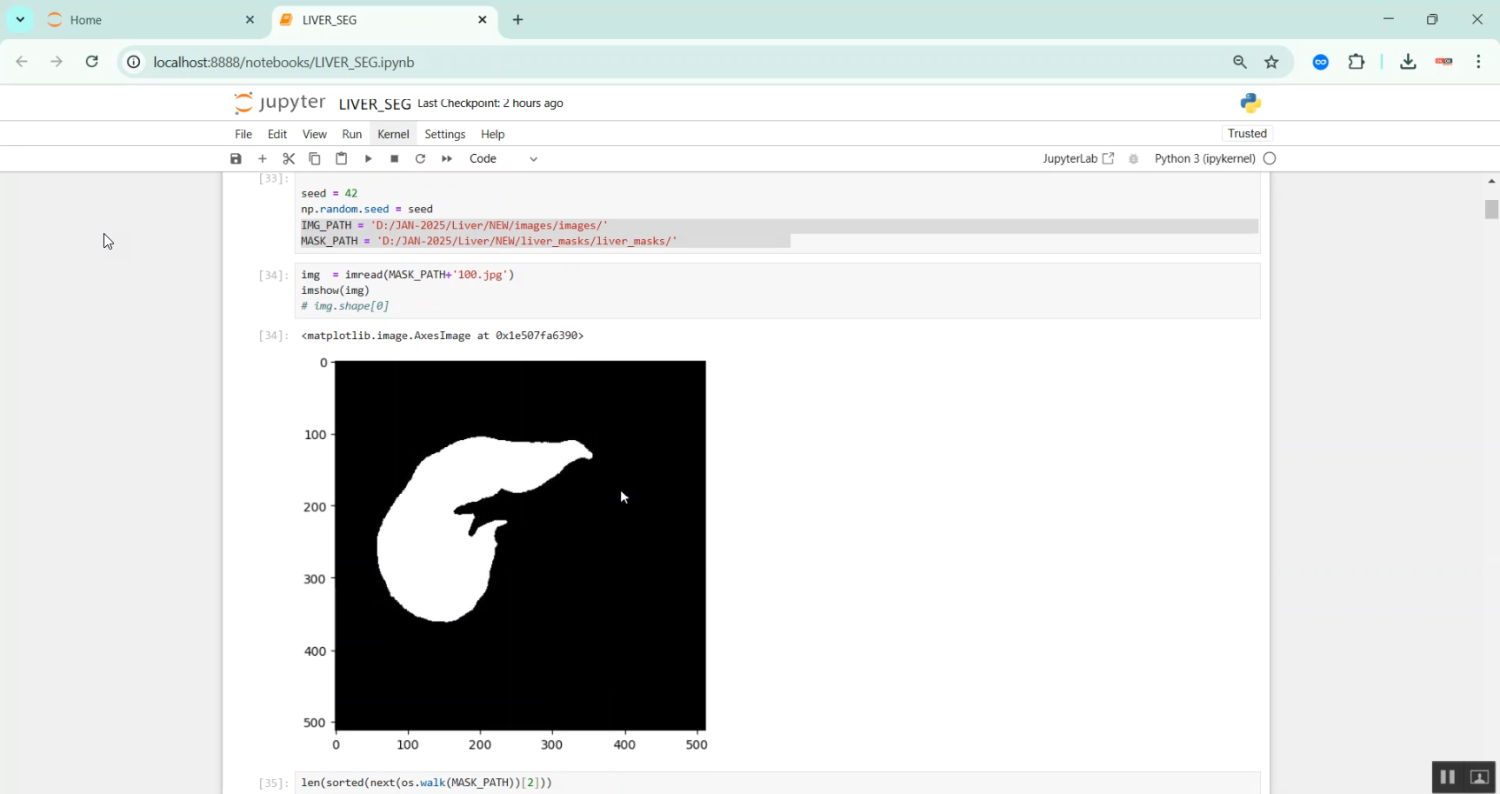Open notebook in JupyterLab
Screen dimensions: 1500x794
coord(1078,159)
